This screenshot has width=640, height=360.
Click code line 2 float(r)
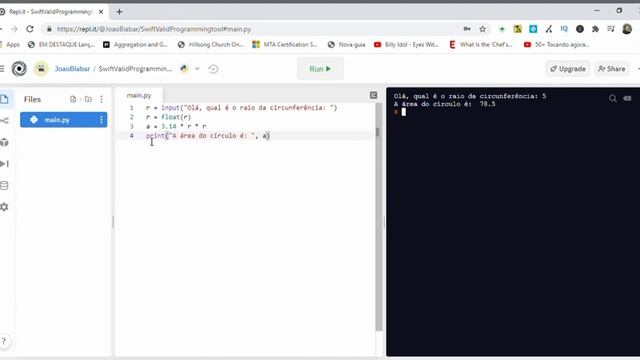(168, 117)
